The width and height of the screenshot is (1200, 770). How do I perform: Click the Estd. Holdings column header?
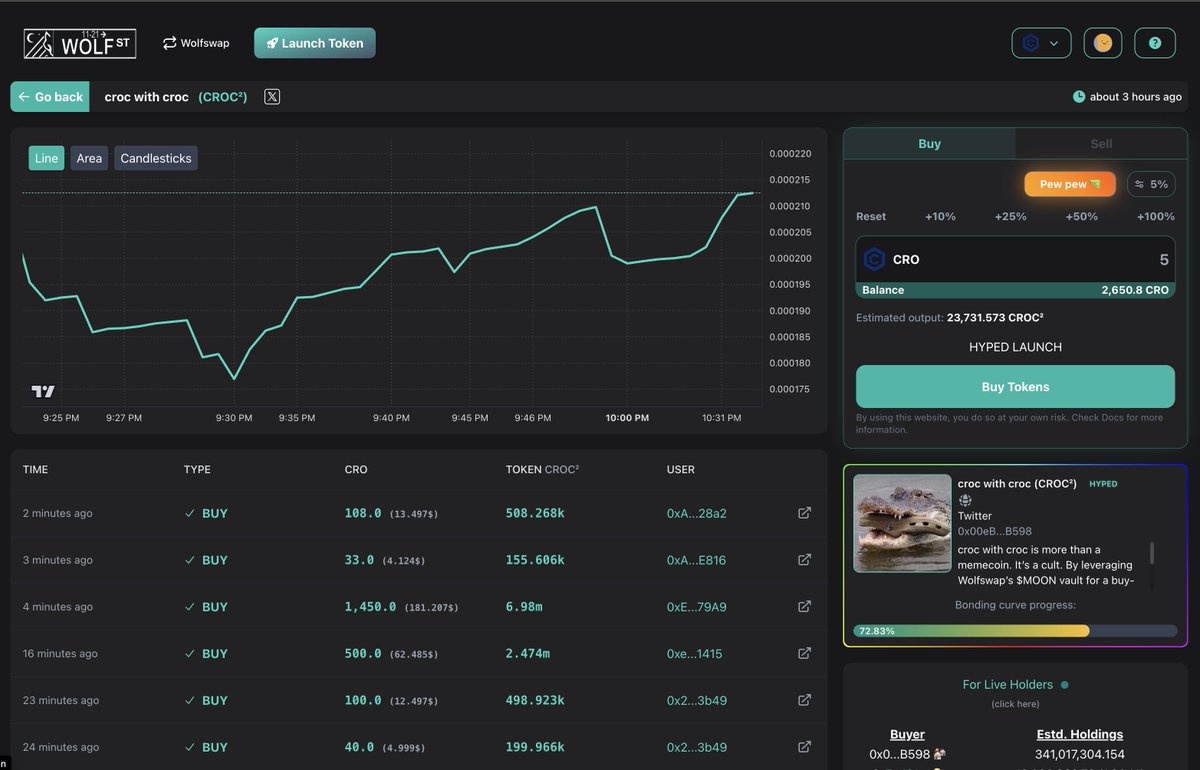[x=1080, y=734]
